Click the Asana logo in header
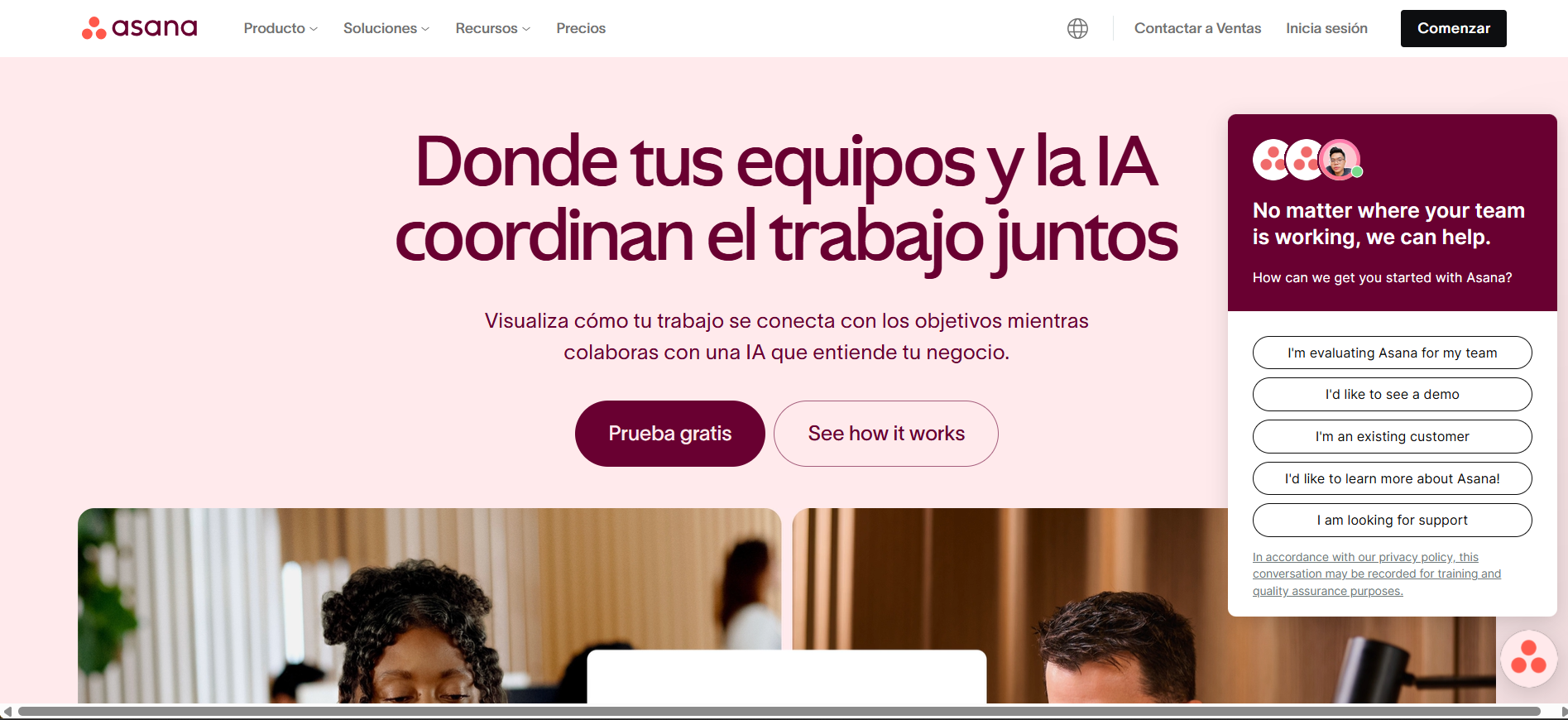 139,28
